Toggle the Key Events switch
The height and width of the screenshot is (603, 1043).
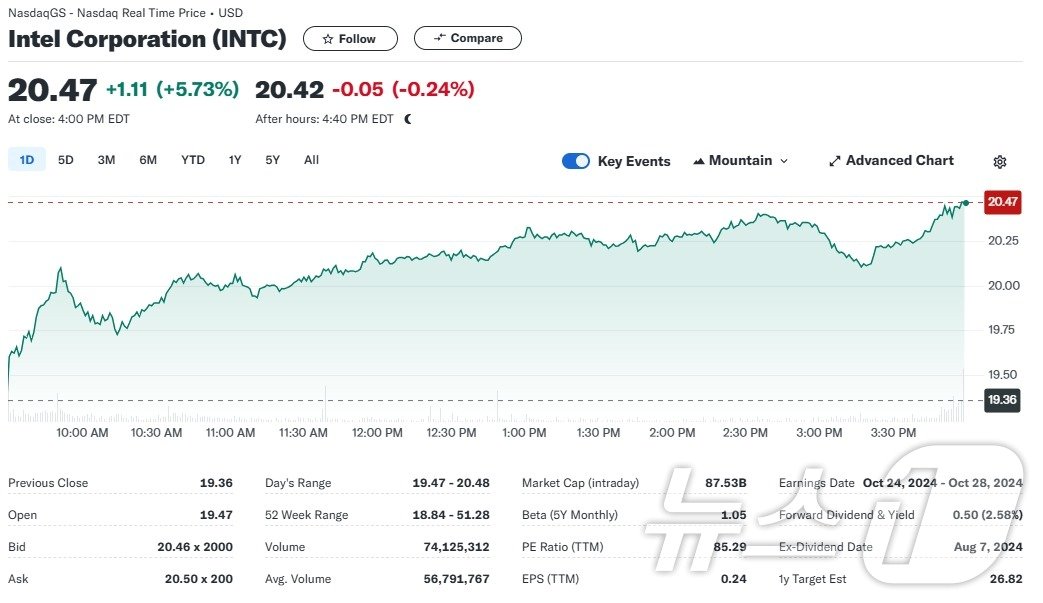click(x=576, y=161)
